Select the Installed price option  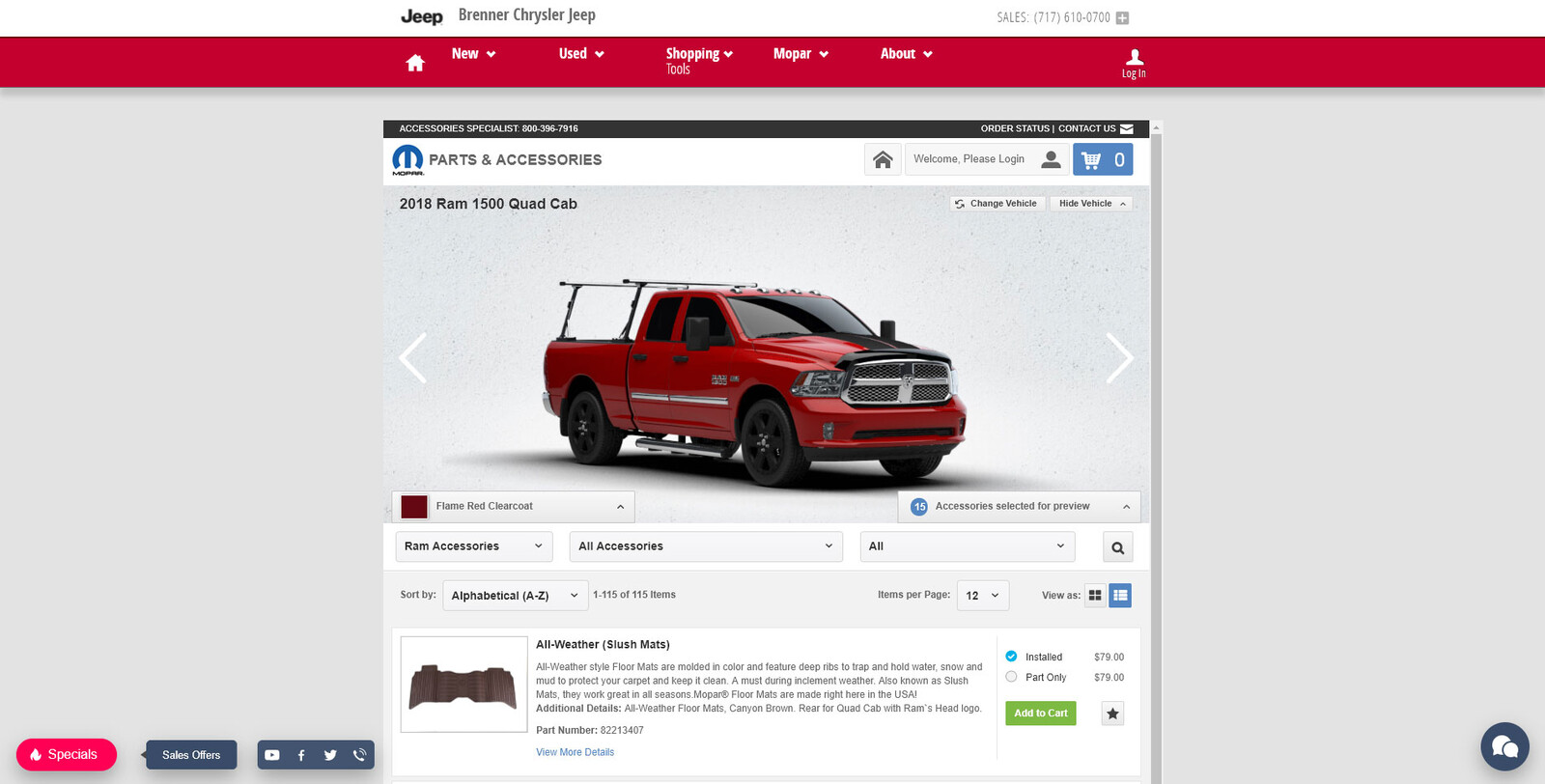(1011, 657)
